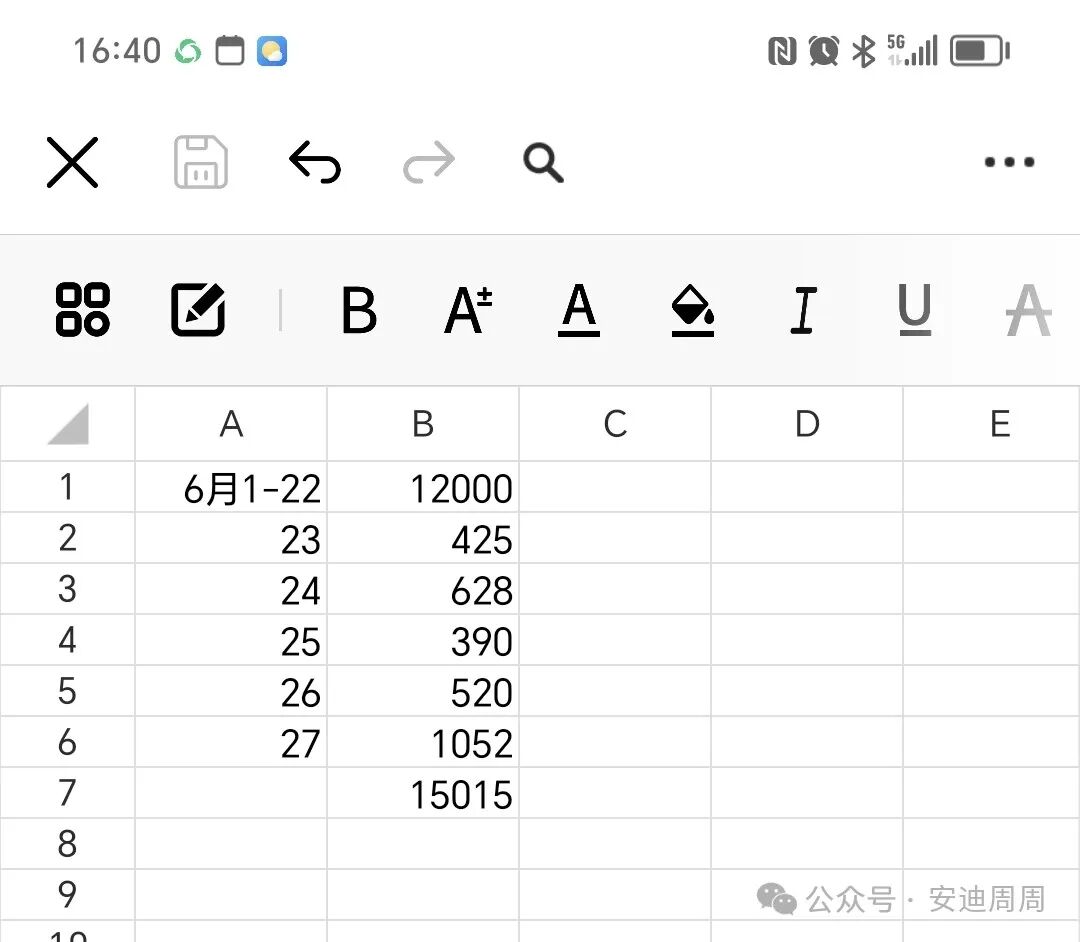Open font size A± control
Image resolution: width=1080 pixels, height=942 pixels.
tap(468, 310)
